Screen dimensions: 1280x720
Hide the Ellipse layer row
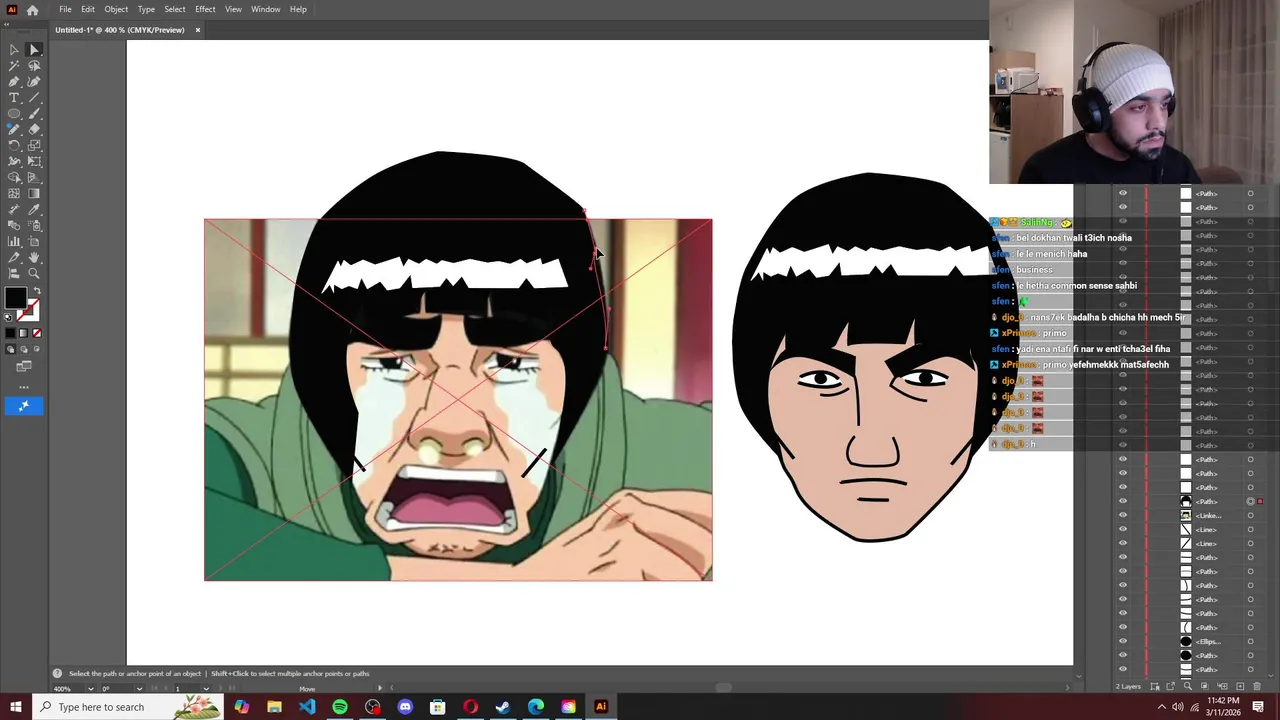click(x=1122, y=641)
